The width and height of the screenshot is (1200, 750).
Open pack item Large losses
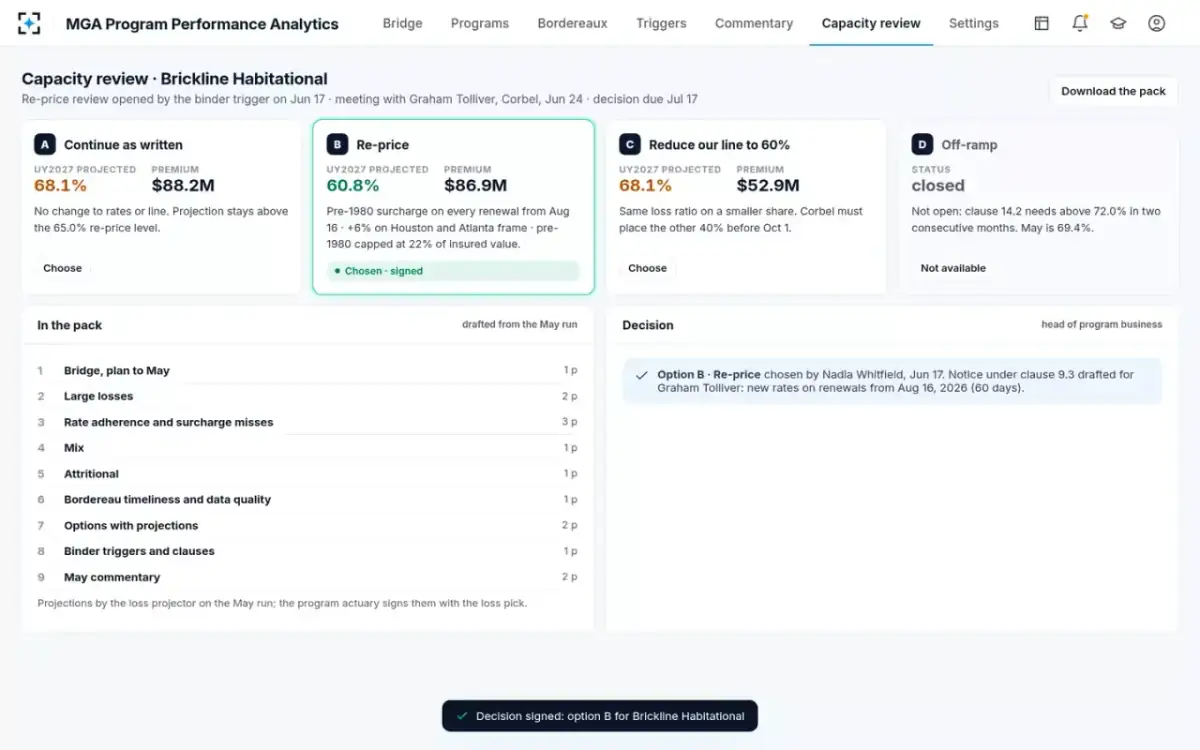(307, 396)
